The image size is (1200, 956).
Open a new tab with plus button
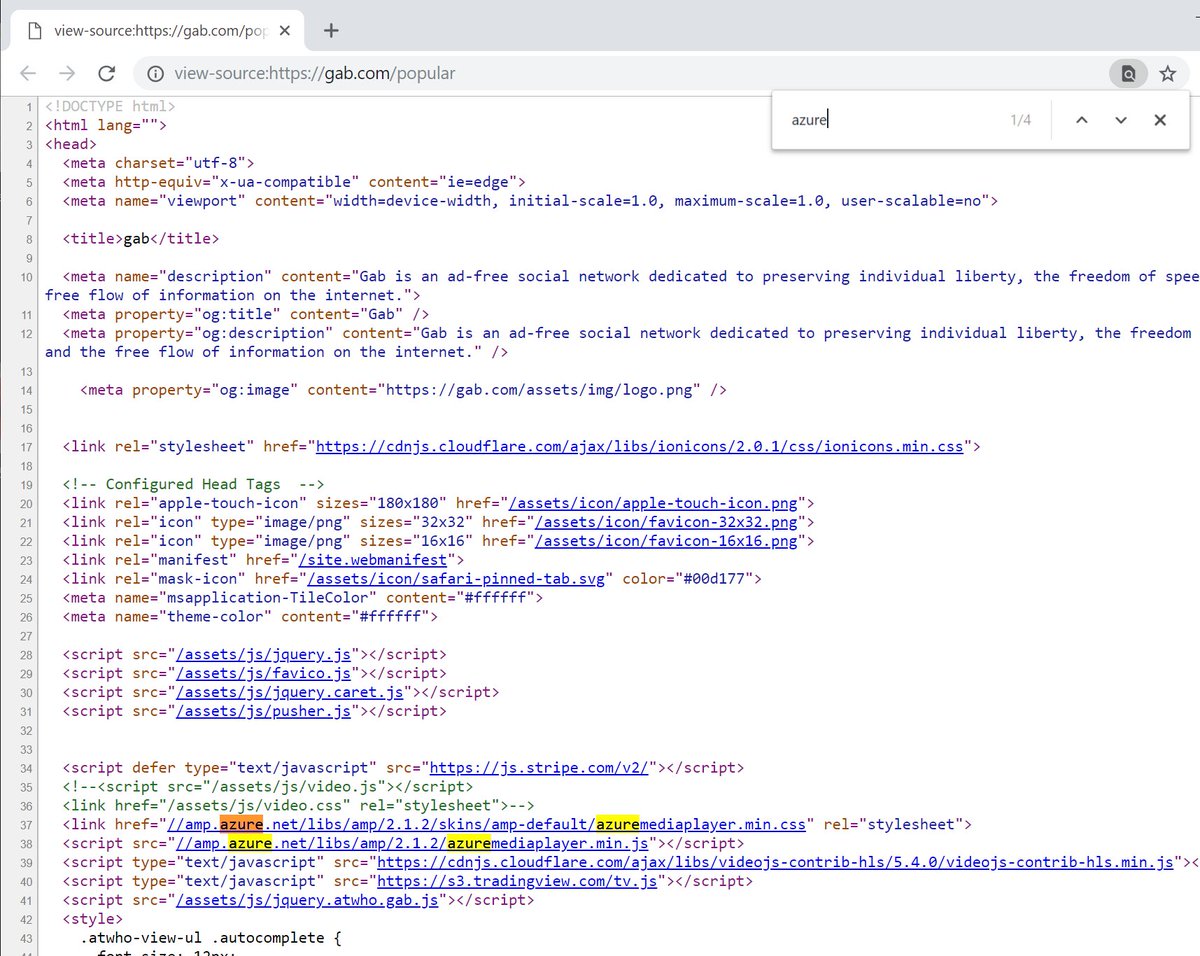point(332,30)
